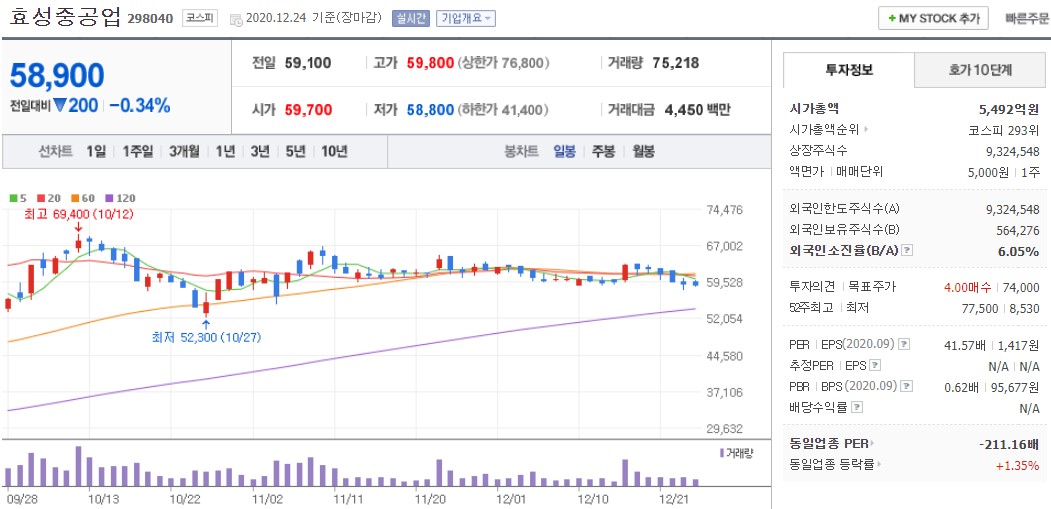The image size is (1051, 509).
Task: Click help icon next to 배당수익률
Action: coord(857,407)
